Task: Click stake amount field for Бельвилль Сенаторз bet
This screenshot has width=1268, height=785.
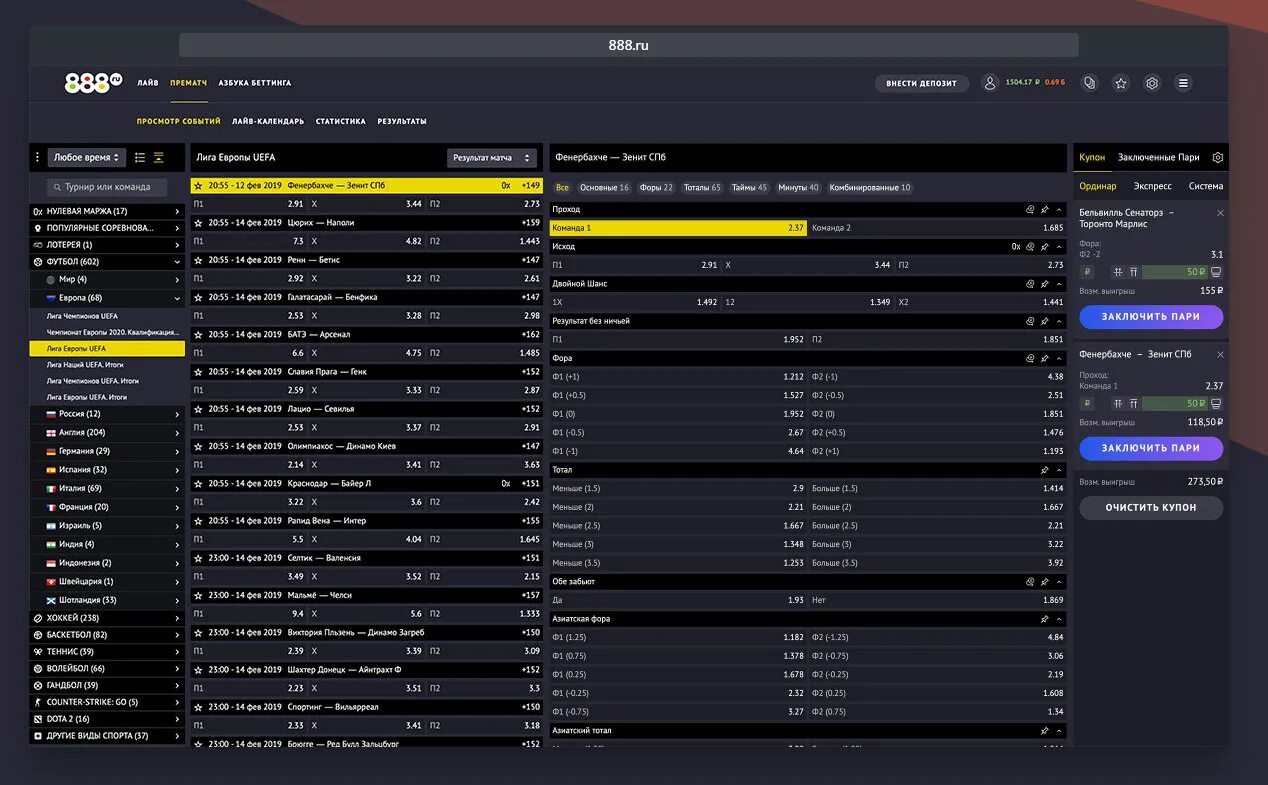Action: [x=1174, y=272]
